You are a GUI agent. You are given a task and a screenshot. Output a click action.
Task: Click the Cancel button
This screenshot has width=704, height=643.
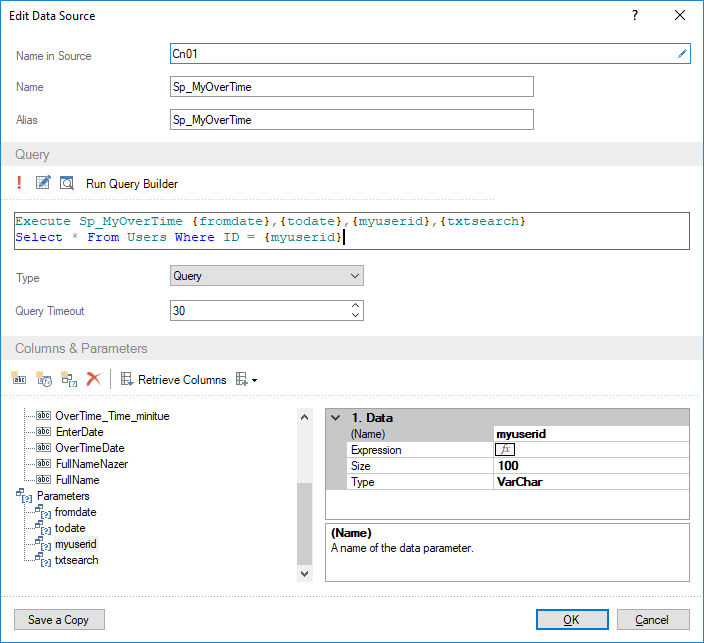click(653, 620)
